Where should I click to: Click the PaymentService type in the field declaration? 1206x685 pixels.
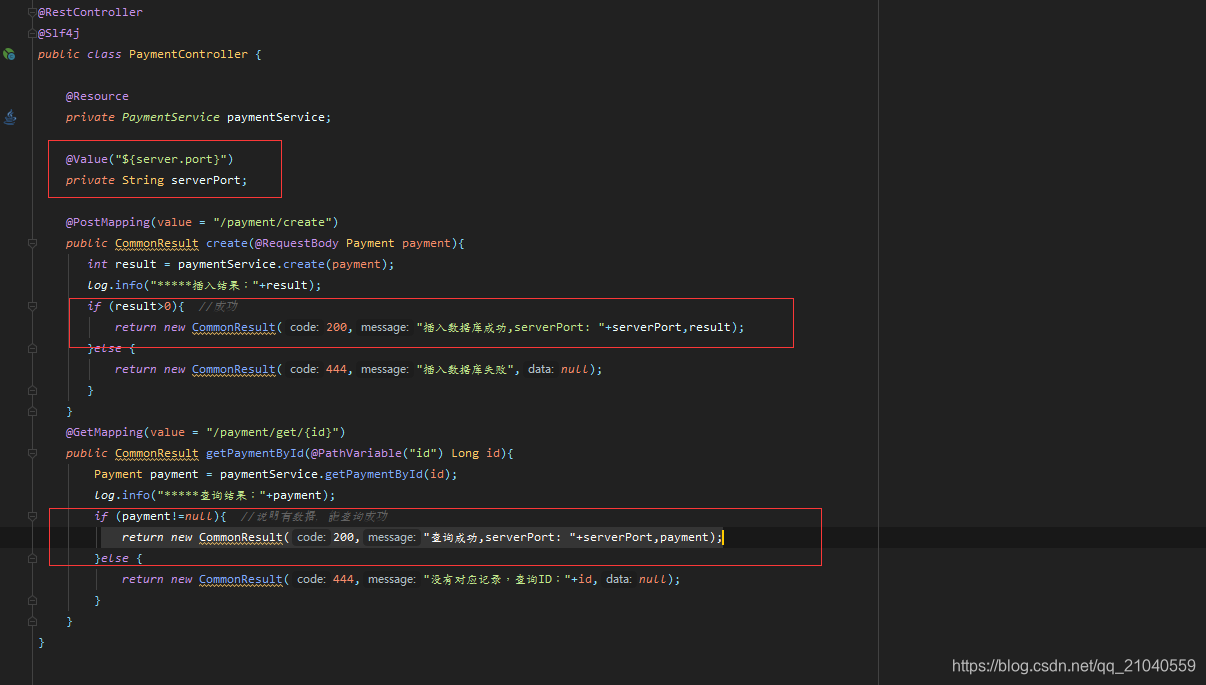tap(171, 117)
